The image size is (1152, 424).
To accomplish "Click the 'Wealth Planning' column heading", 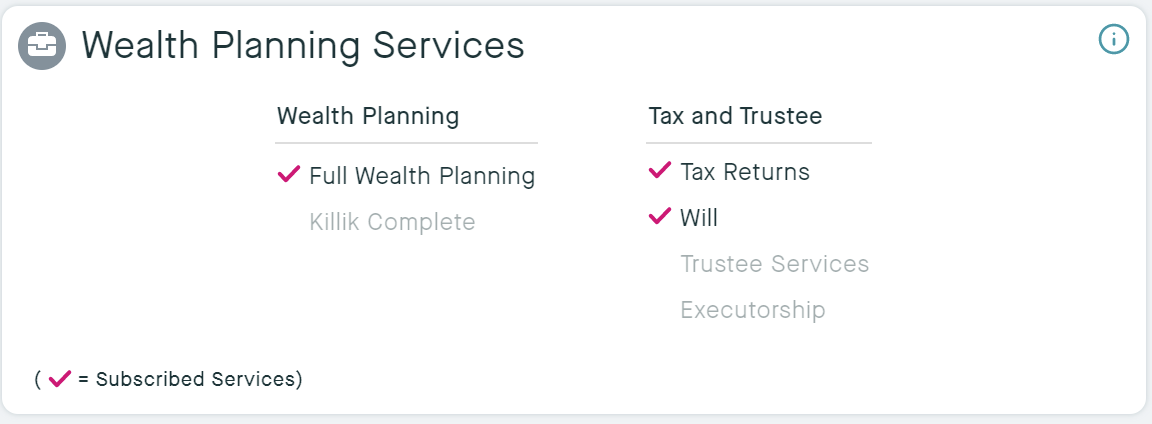I will click(367, 116).
